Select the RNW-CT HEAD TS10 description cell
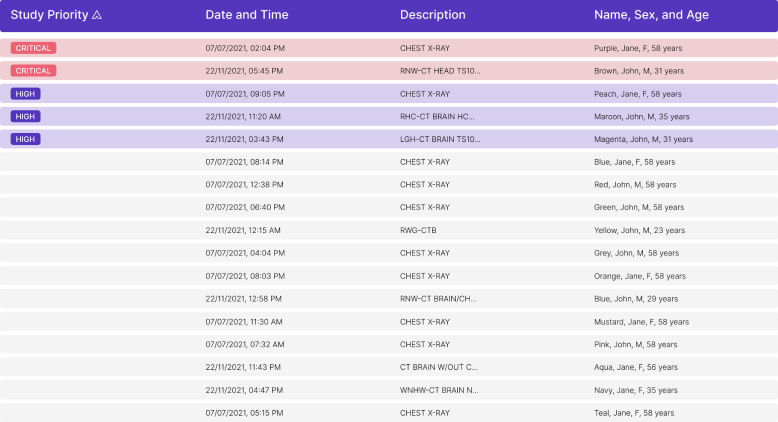 tap(439, 71)
